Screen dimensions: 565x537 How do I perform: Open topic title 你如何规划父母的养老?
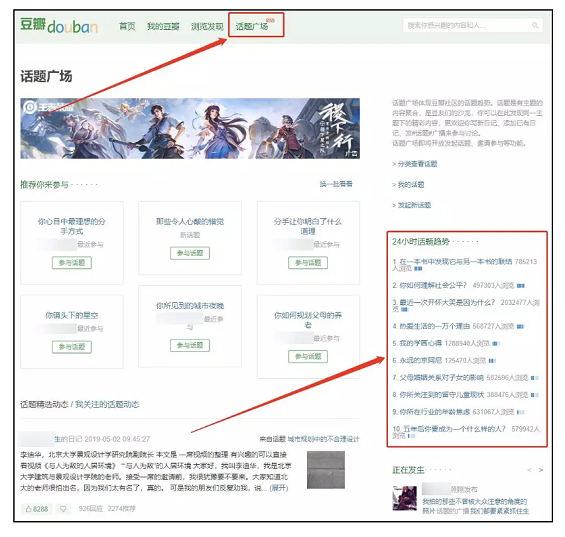(308, 320)
